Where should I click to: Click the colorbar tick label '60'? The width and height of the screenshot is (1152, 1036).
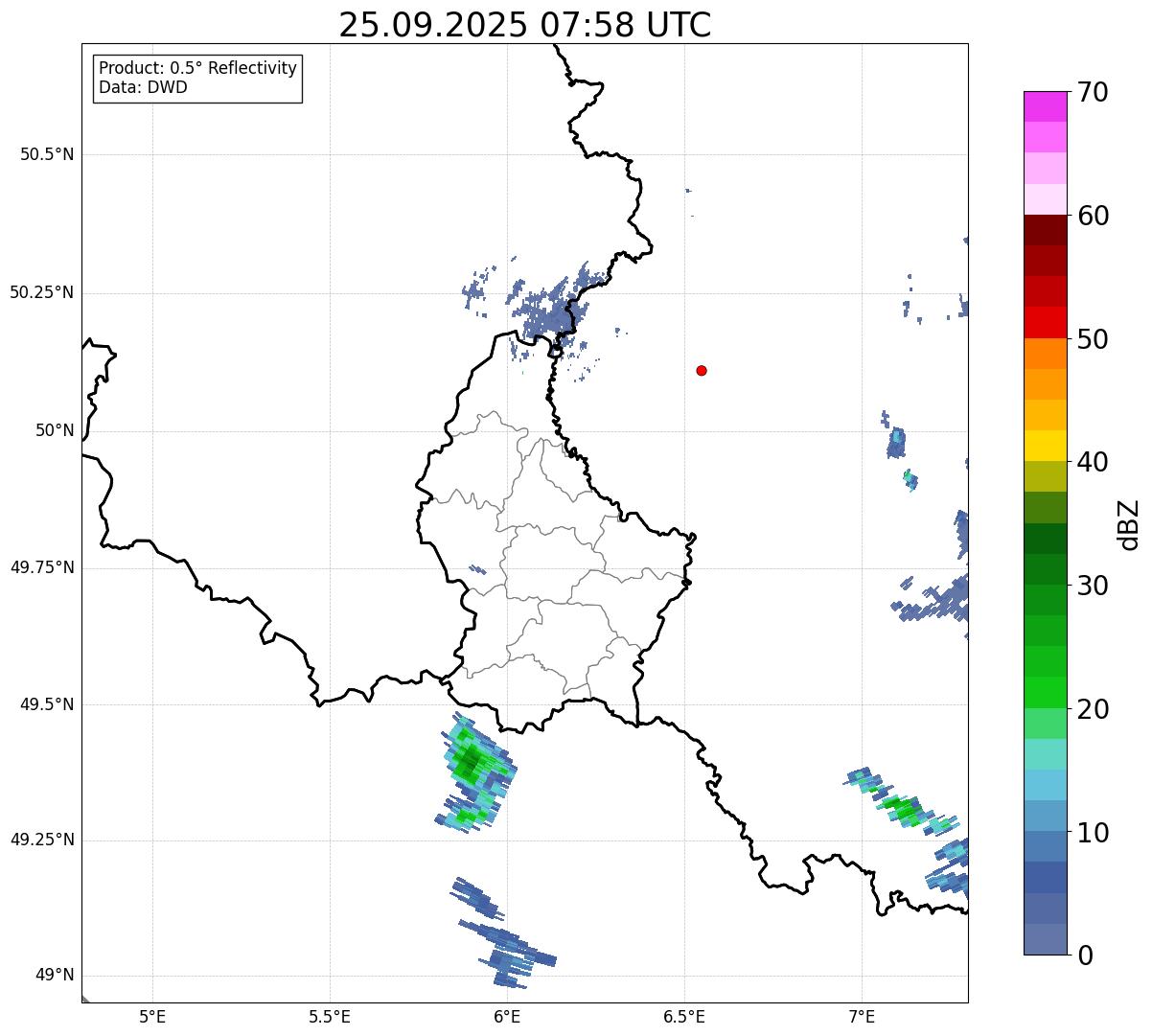tap(1093, 216)
